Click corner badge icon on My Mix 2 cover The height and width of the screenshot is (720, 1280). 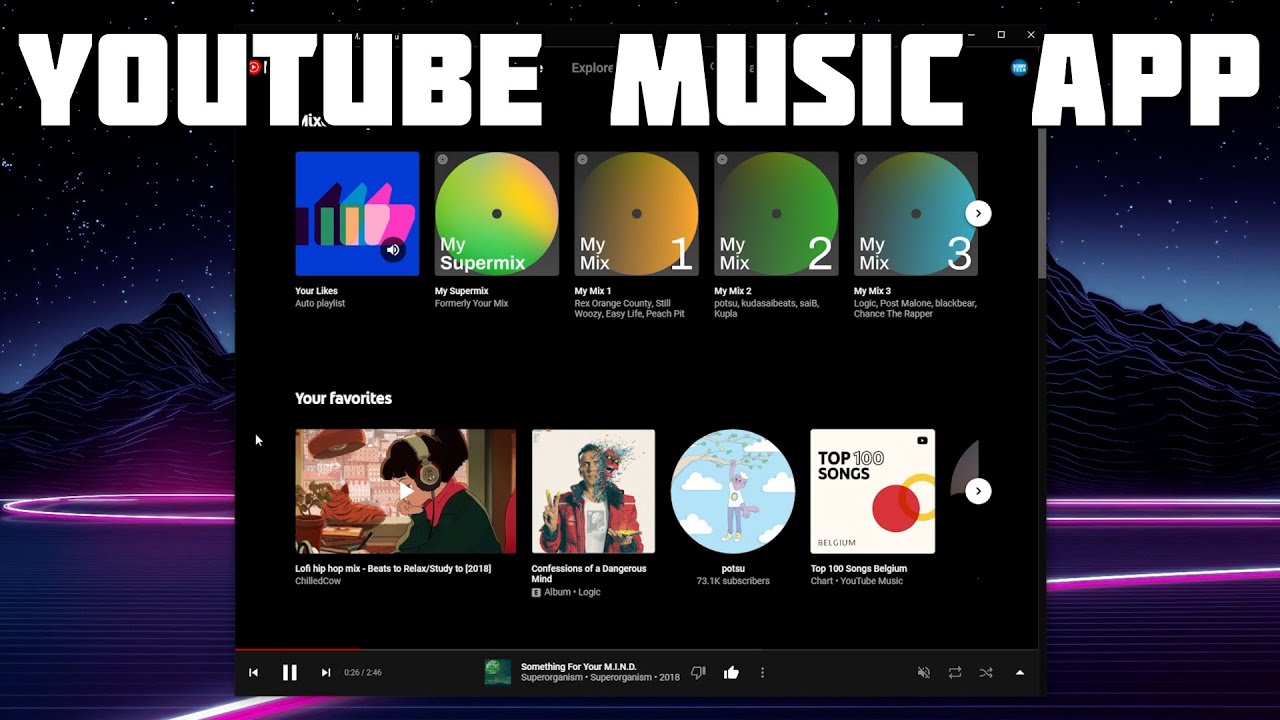tap(722, 159)
